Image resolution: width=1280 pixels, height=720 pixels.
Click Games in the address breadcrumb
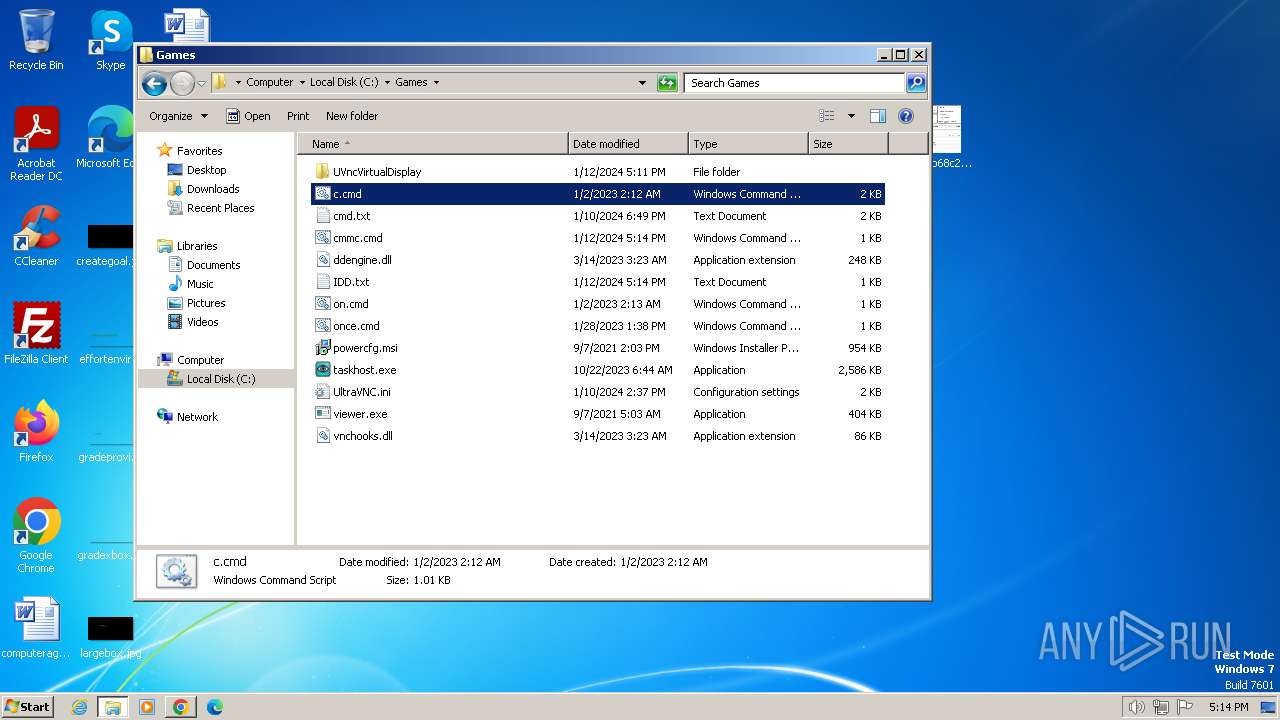411,83
